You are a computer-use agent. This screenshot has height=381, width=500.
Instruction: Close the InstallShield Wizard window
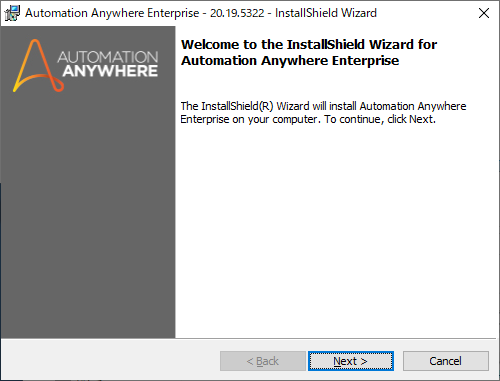484,13
